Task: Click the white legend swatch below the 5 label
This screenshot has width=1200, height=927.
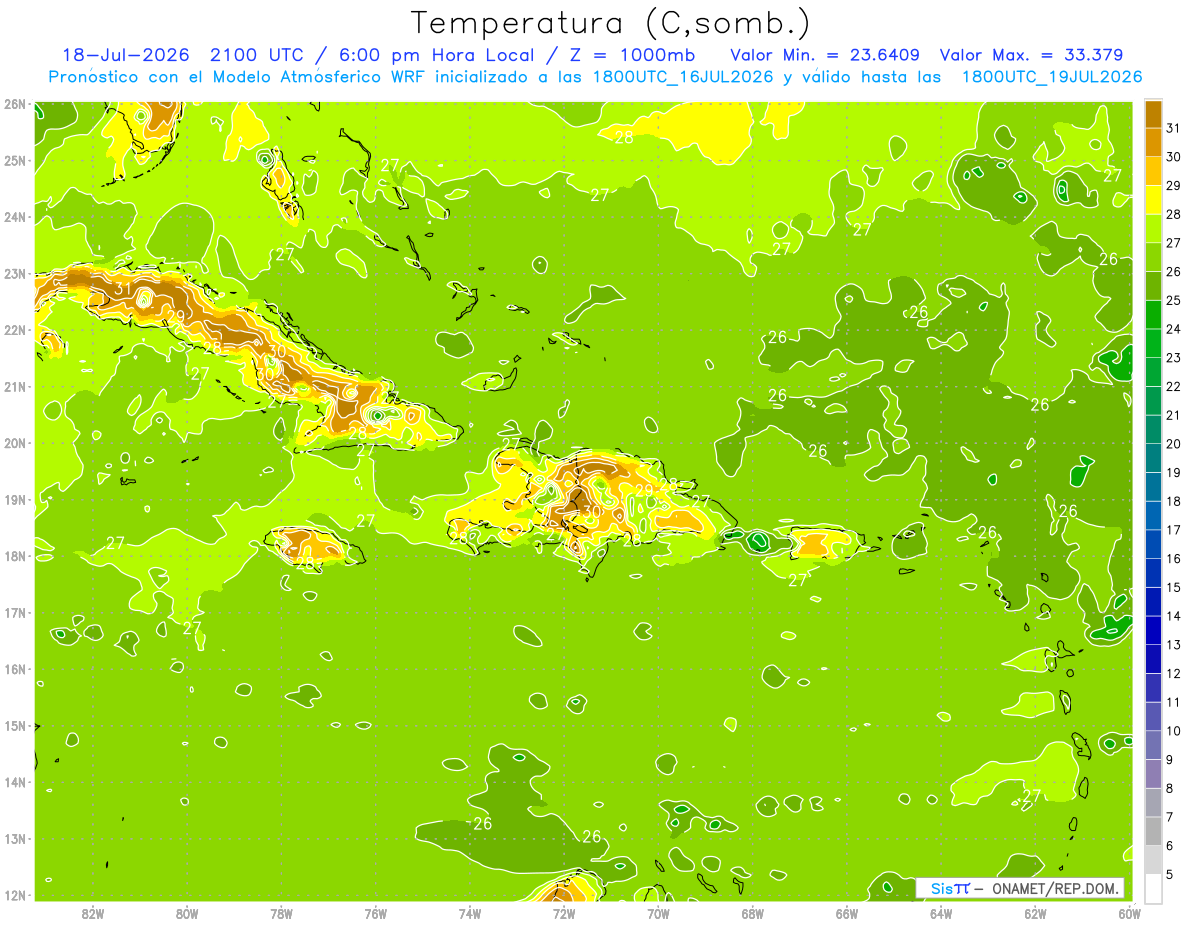Action: [x=1153, y=887]
